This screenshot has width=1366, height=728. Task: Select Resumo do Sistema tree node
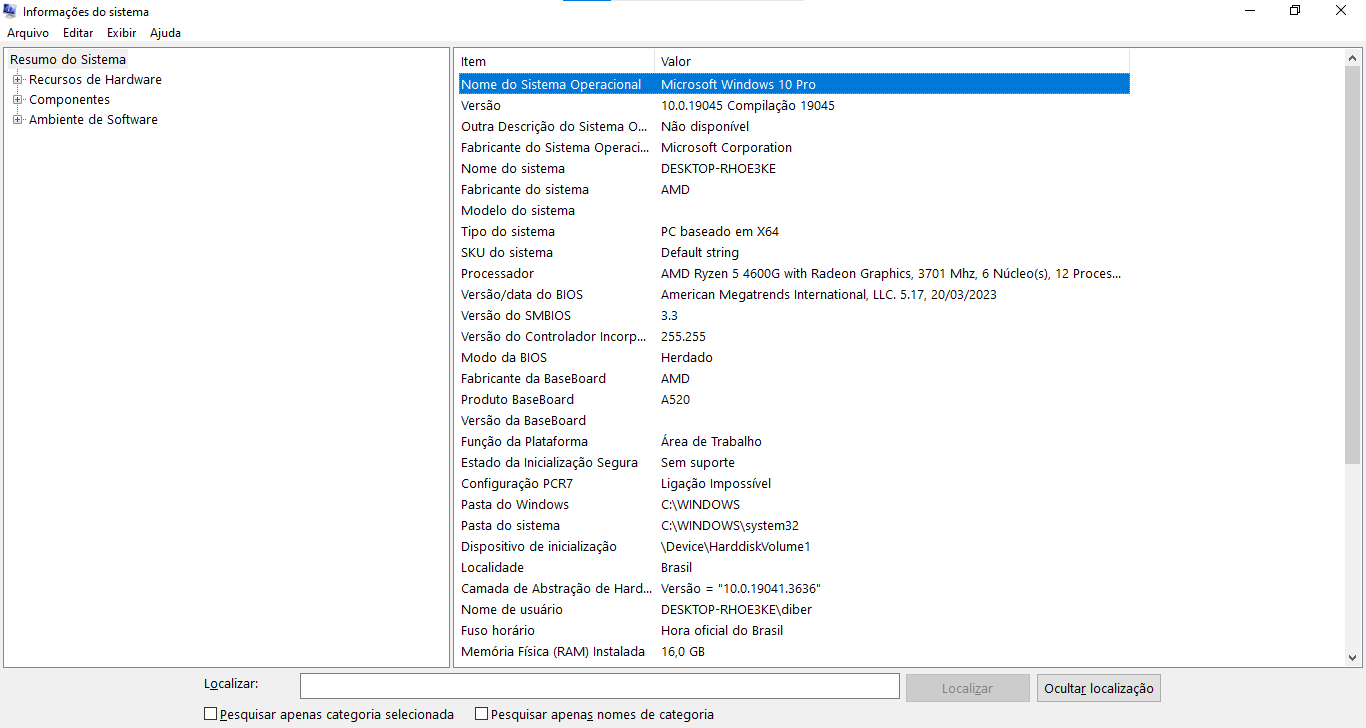pos(68,60)
